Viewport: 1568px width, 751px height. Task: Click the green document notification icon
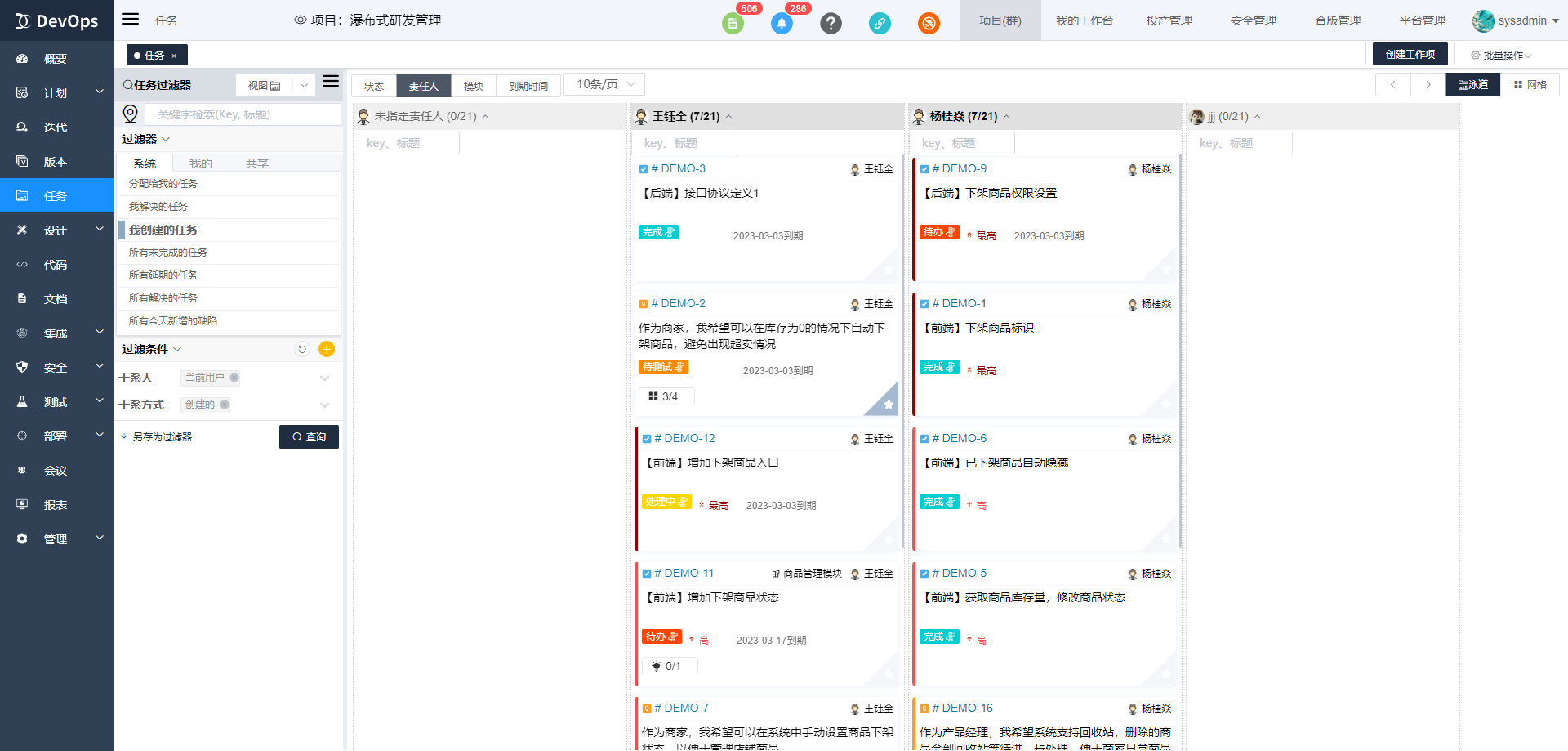point(733,24)
